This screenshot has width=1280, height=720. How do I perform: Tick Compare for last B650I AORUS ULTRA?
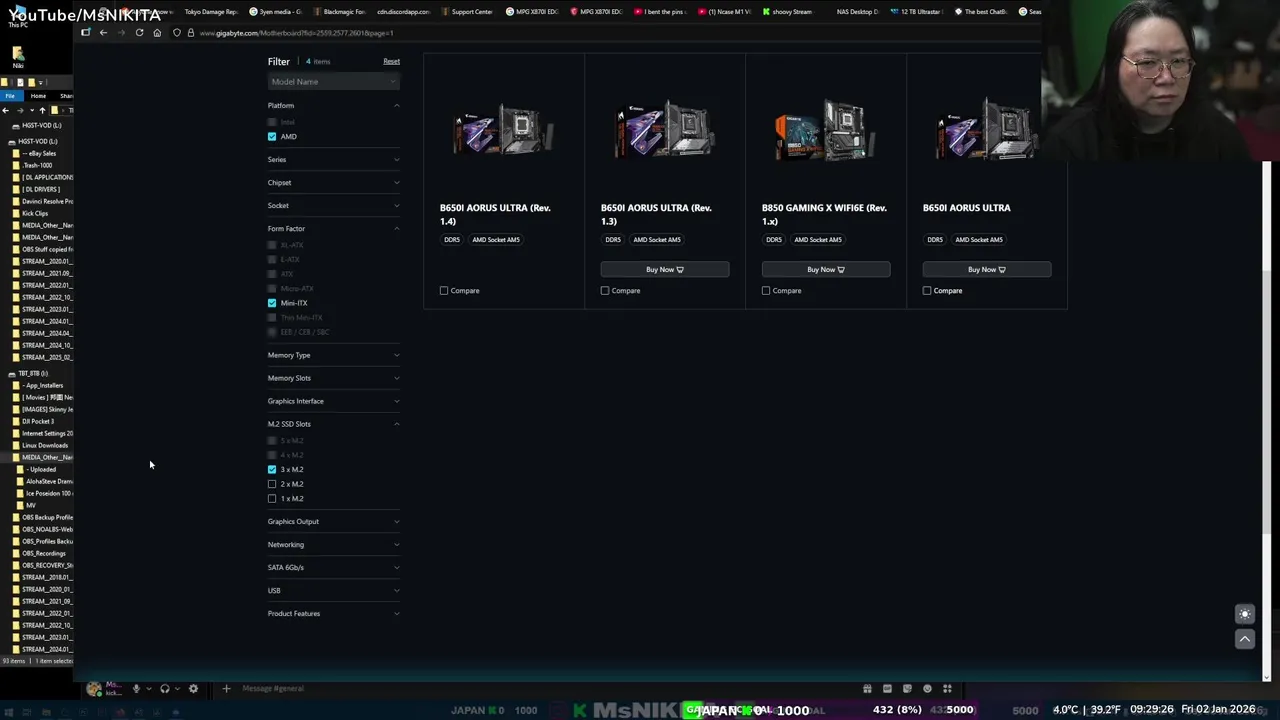tap(927, 291)
